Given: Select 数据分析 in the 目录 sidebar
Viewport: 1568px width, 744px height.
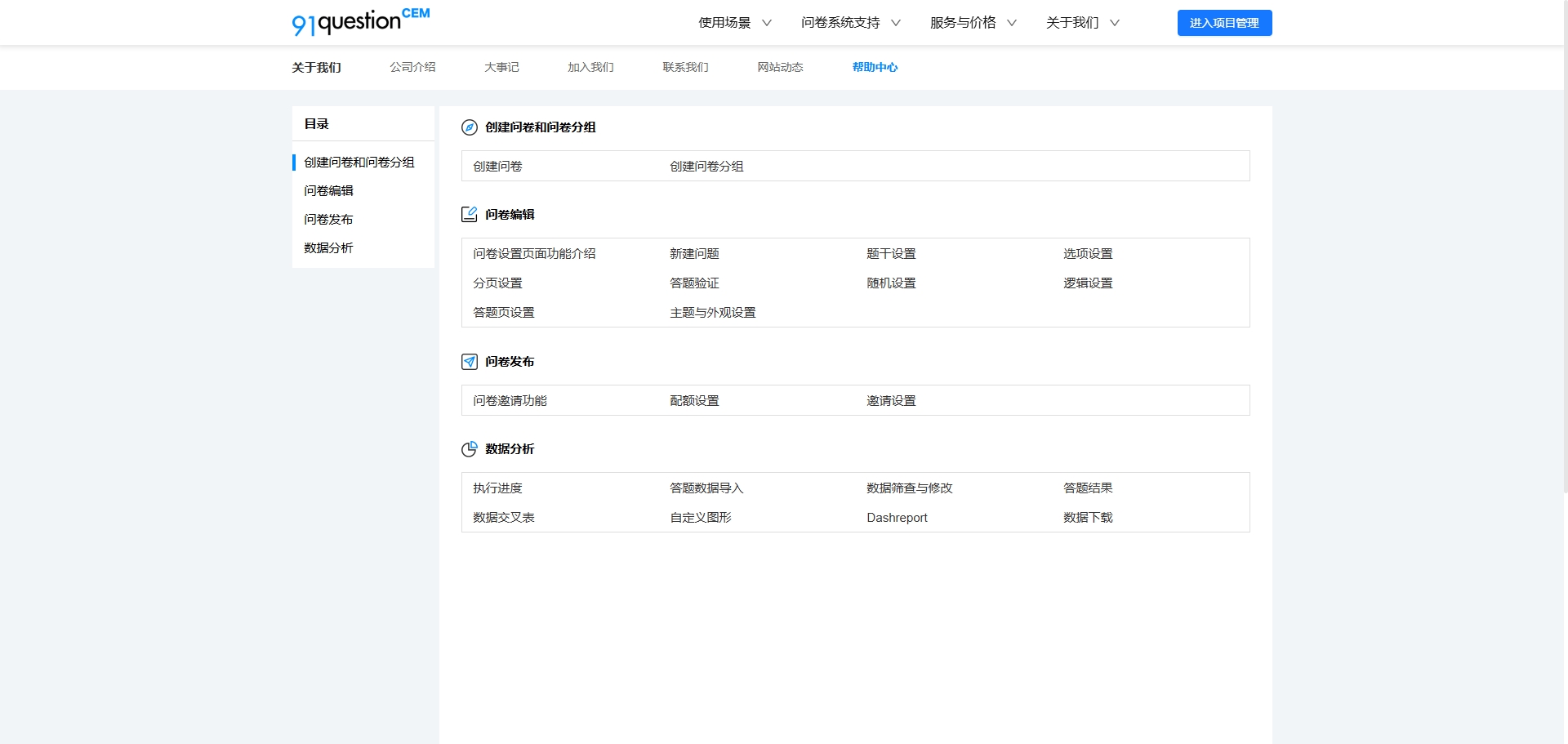Looking at the screenshot, I should point(328,248).
